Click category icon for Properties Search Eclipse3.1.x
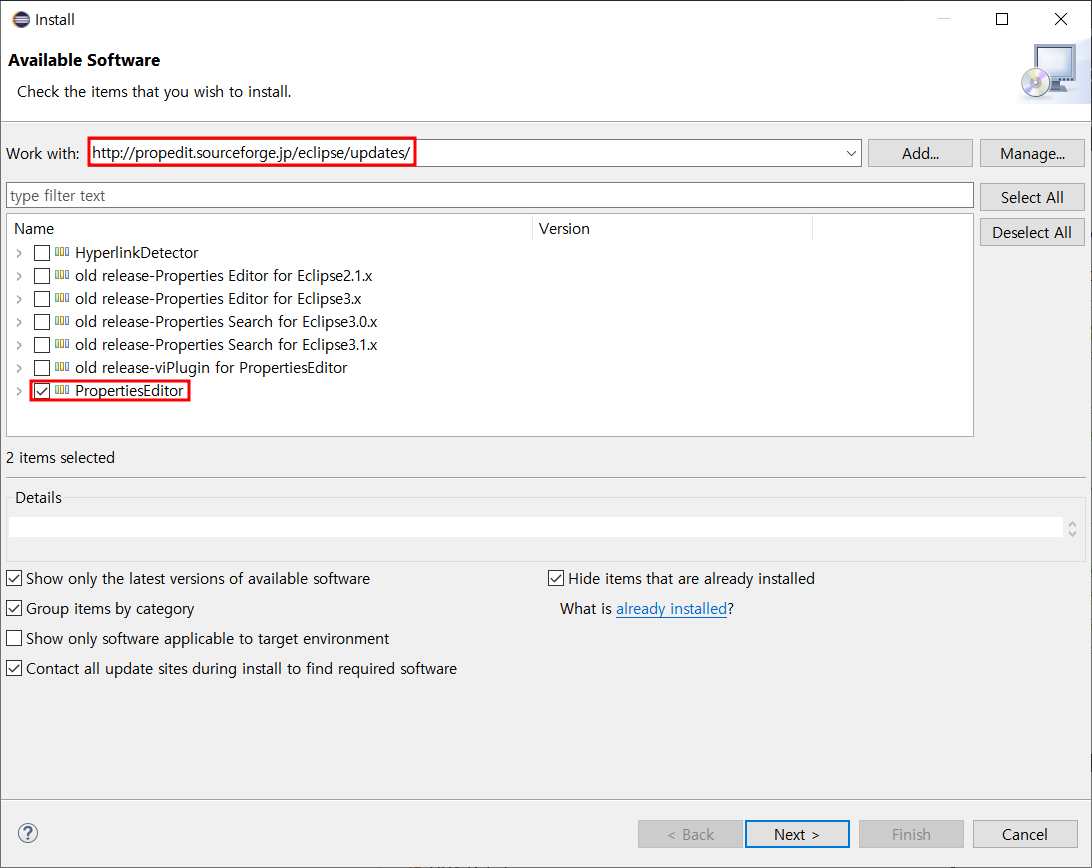This screenshot has height=868, width=1092. pyautogui.click(x=62, y=343)
